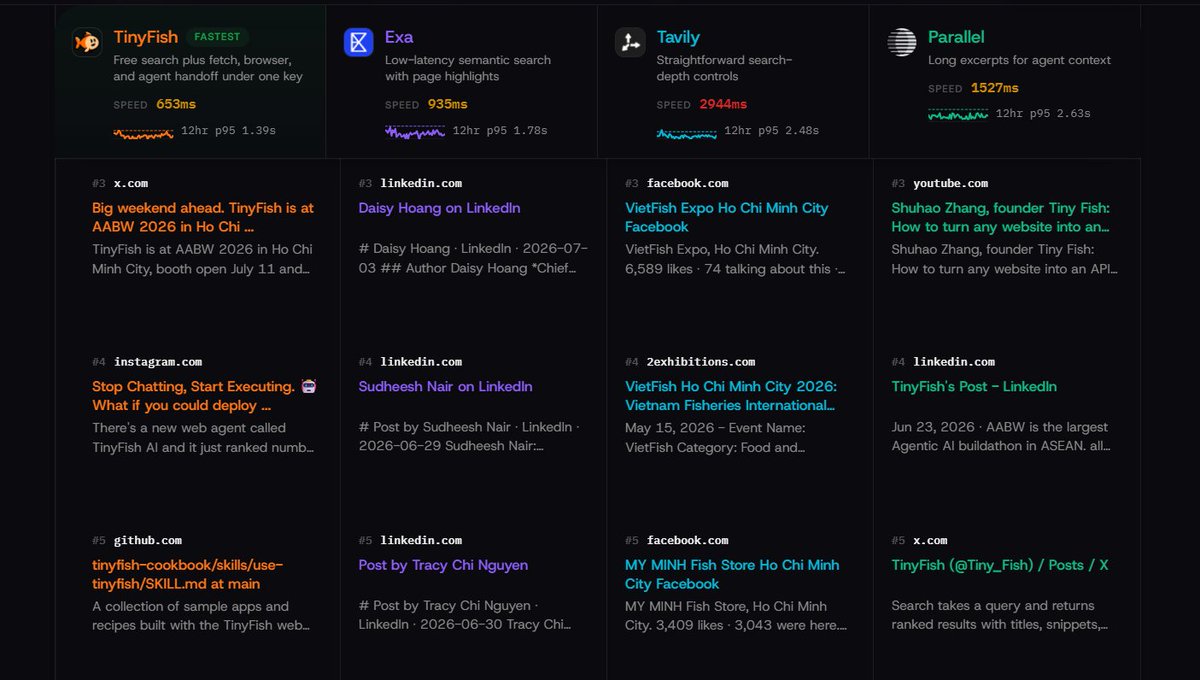Click facebook.com domain in Tavily result #5

click(688, 540)
